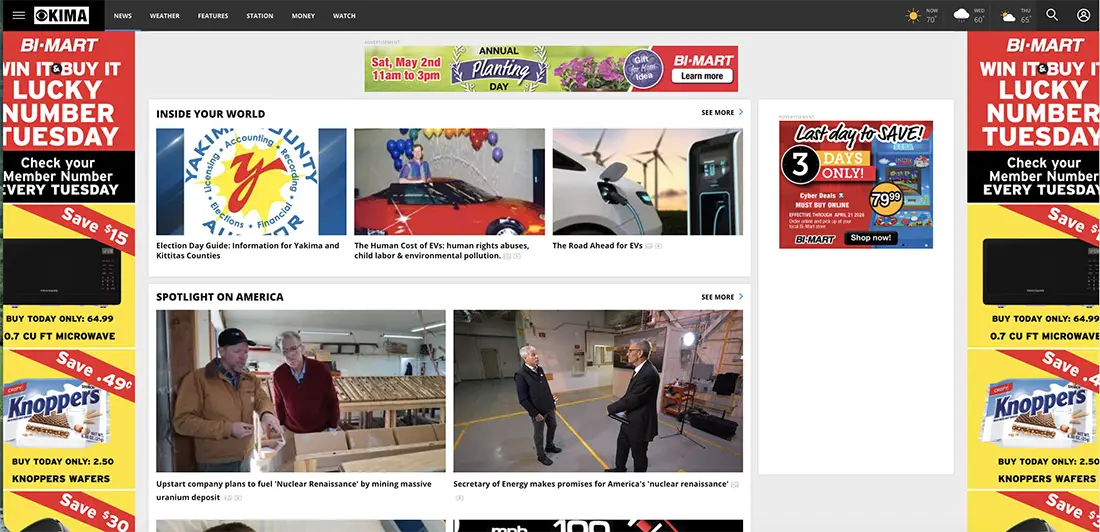Open Secretary of Energy 'nuclear renaissance' headline

pos(591,484)
